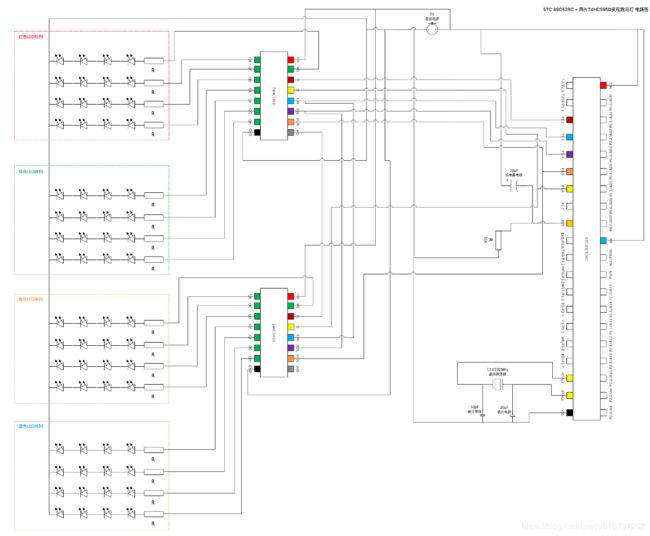Screen dimensions: 650x536
Task: Select the purple P1.4 microcontroller pin
Action: (x=570, y=154)
